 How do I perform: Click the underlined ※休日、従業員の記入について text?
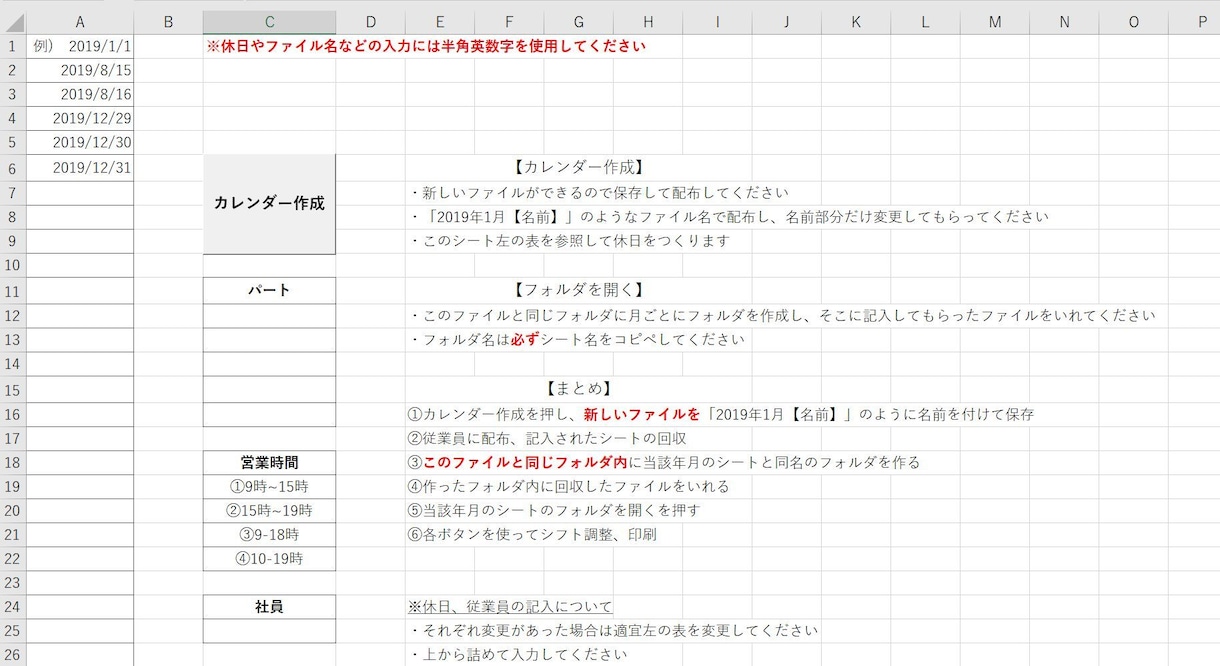pos(510,606)
